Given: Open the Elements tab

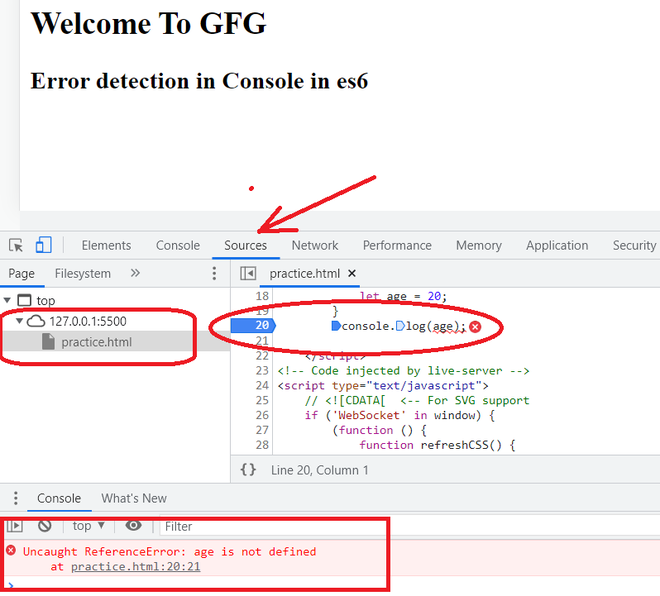Looking at the screenshot, I should [x=106, y=245].
